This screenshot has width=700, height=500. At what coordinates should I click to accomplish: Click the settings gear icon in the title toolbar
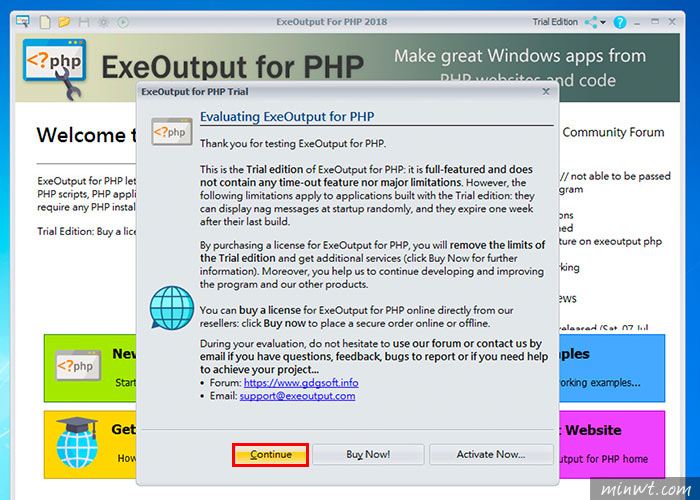point(103,21)
